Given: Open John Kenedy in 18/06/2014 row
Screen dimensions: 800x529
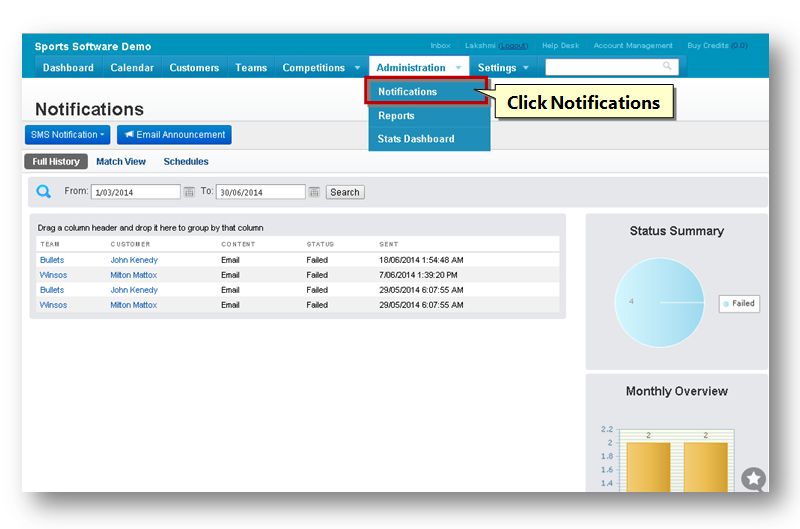Looking at the screenshot, I should point(134,260).
